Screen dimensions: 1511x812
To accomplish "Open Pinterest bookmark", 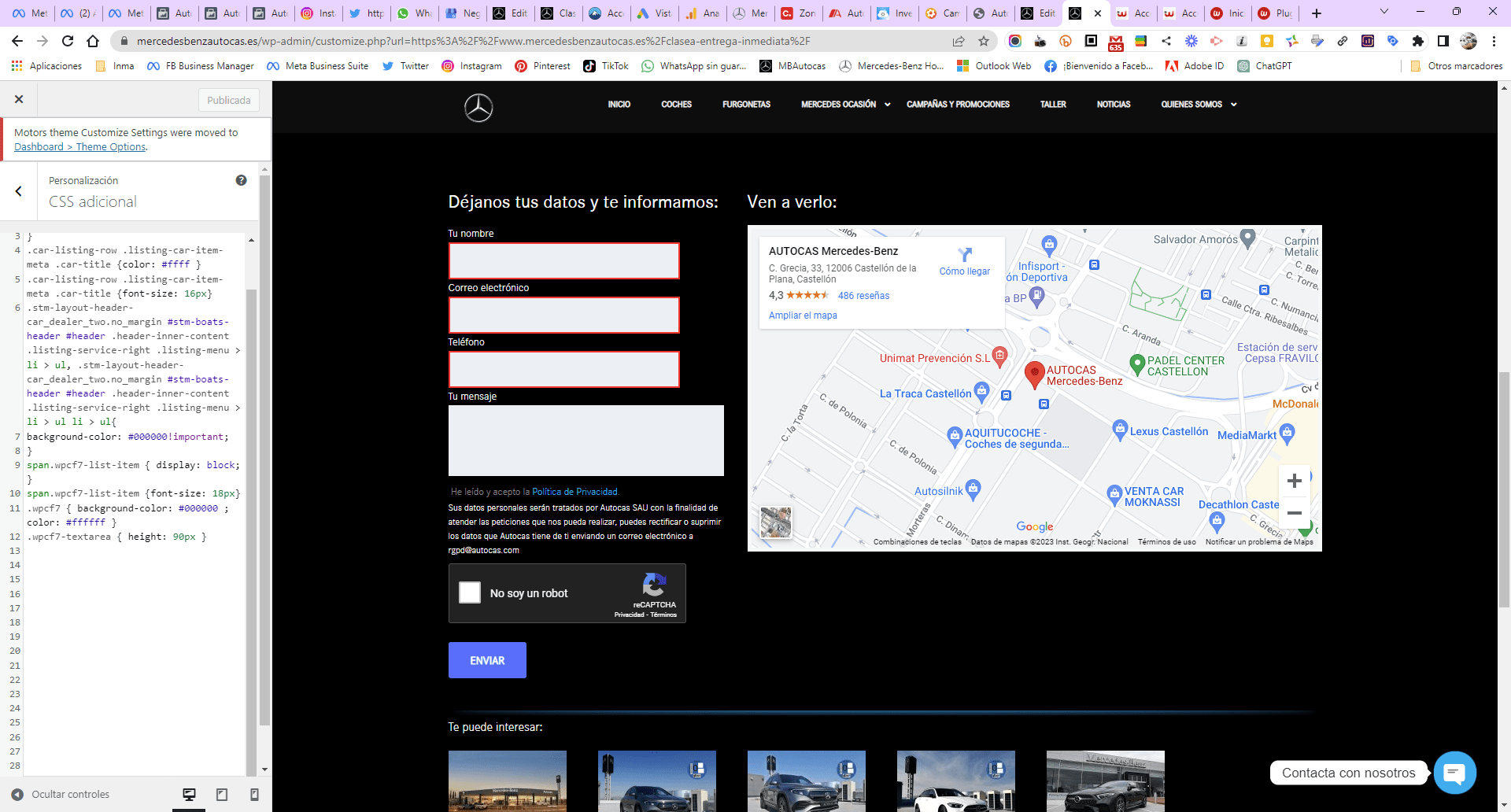I will point(543,66).
